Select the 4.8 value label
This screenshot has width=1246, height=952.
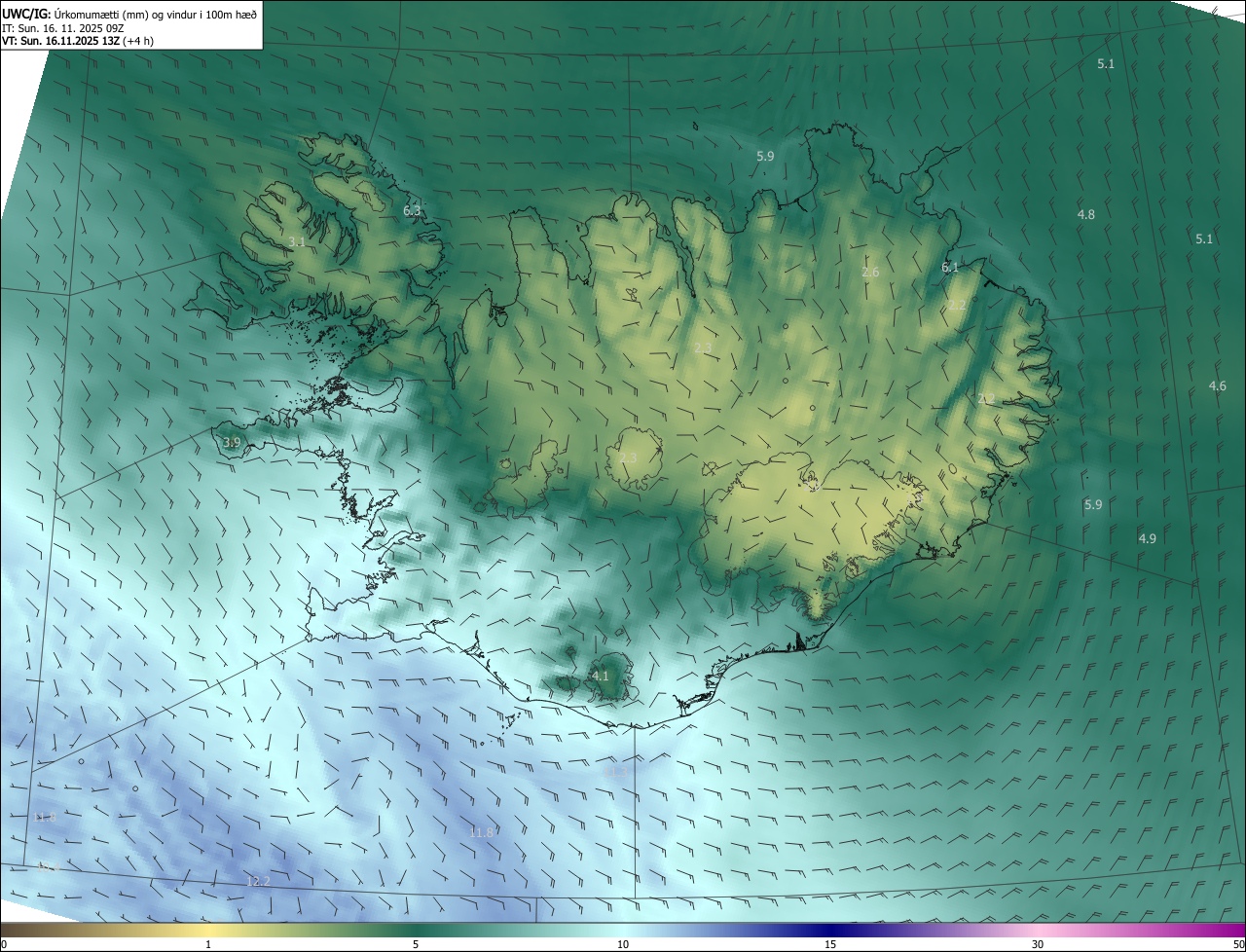[x=1085, y=214]
